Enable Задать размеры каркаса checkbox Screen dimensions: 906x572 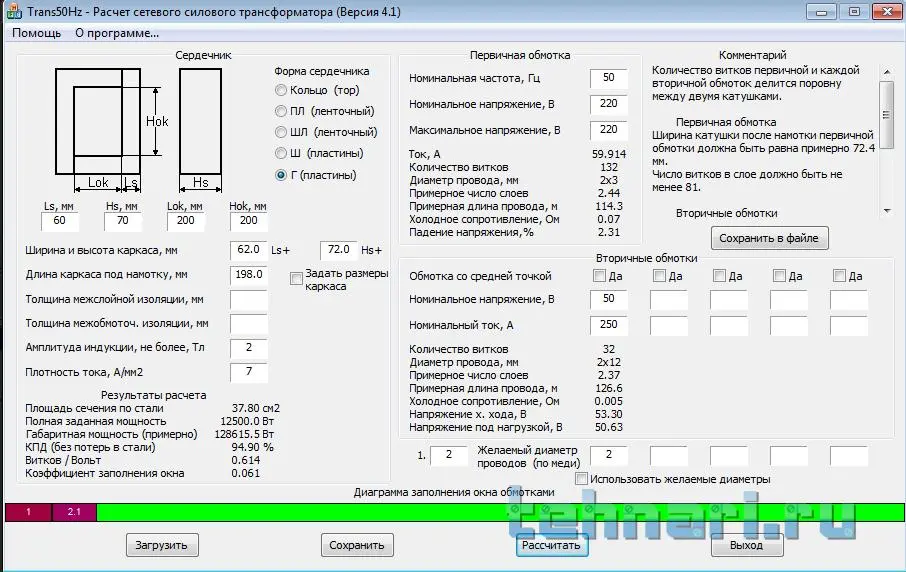click(296, 278)
